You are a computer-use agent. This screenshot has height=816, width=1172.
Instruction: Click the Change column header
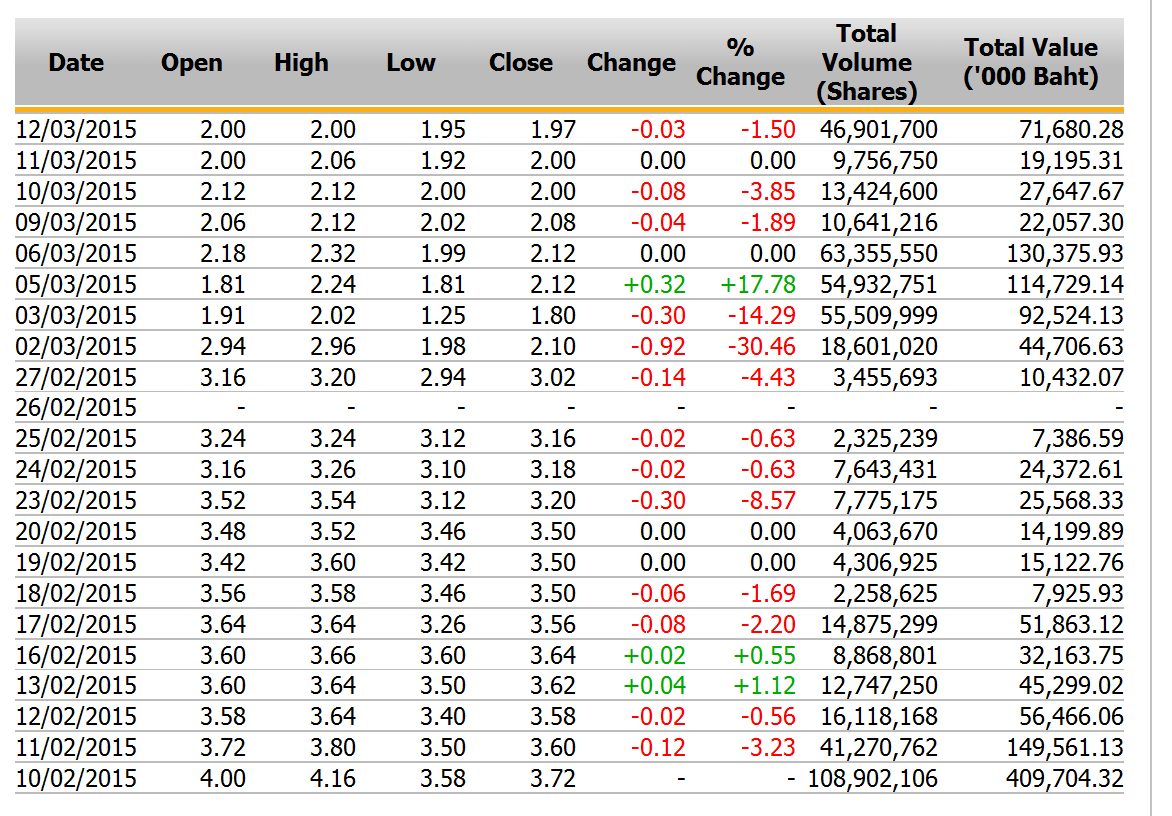(x=631, y=62)
